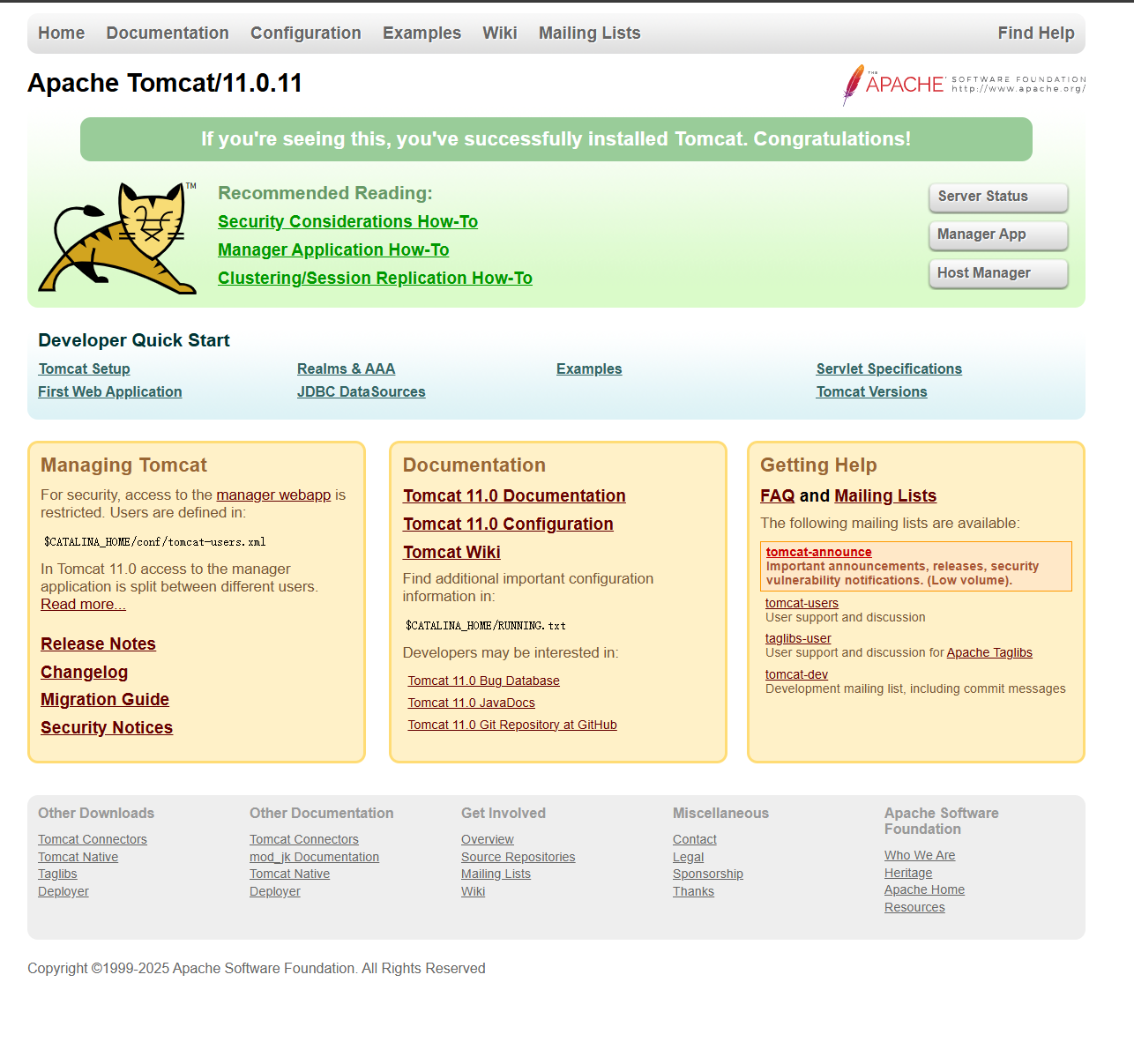This screenshot has height=1064, width=1134.
Task: Open Mailing Lists in the top navigation
Action: pyautogui.click(x=590, y=33)
